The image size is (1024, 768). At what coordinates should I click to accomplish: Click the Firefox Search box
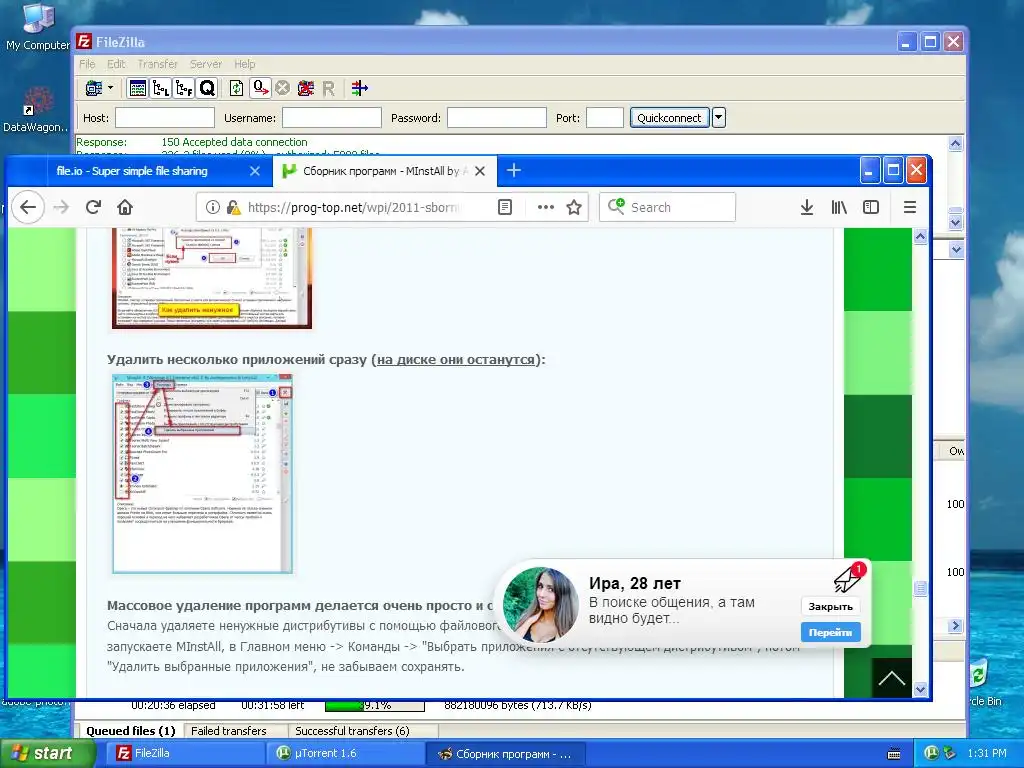(x=667, y=207)
